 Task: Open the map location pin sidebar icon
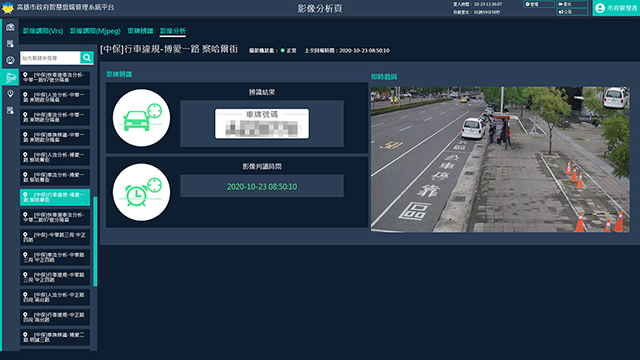pos(10,93)
